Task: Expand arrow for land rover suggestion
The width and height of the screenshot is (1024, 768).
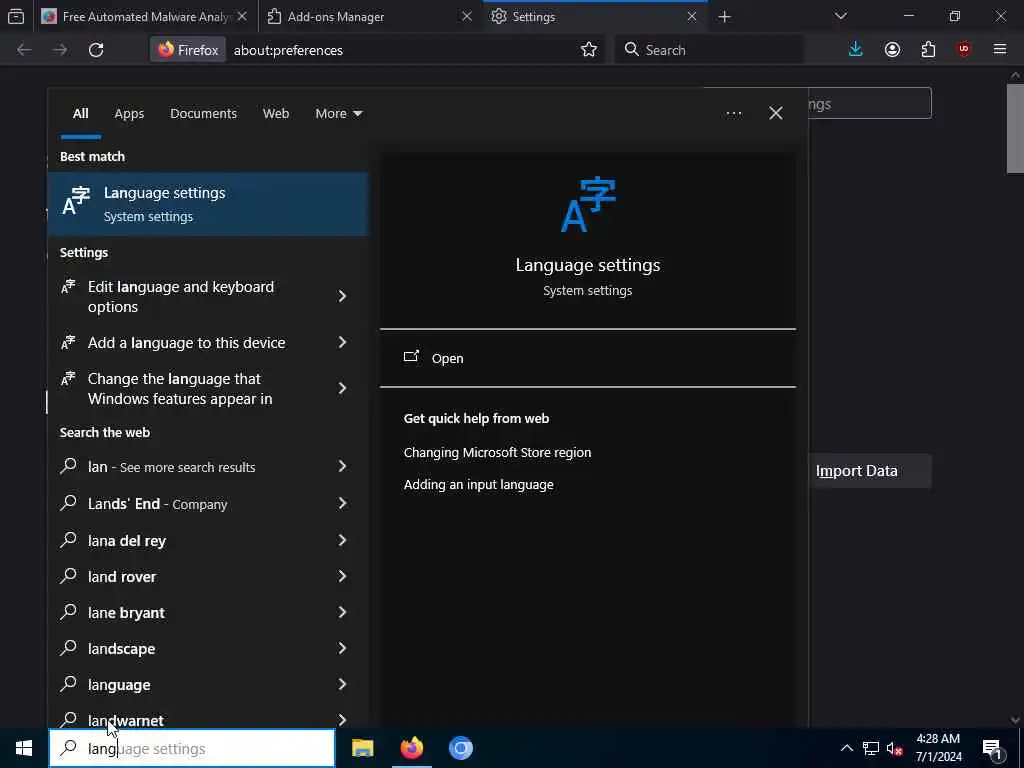Action: [342, 577]
